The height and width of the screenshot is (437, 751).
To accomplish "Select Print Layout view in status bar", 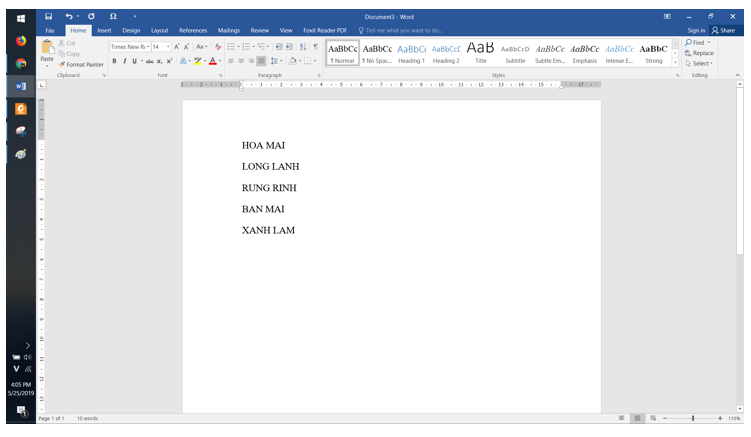I will [637, 418].
